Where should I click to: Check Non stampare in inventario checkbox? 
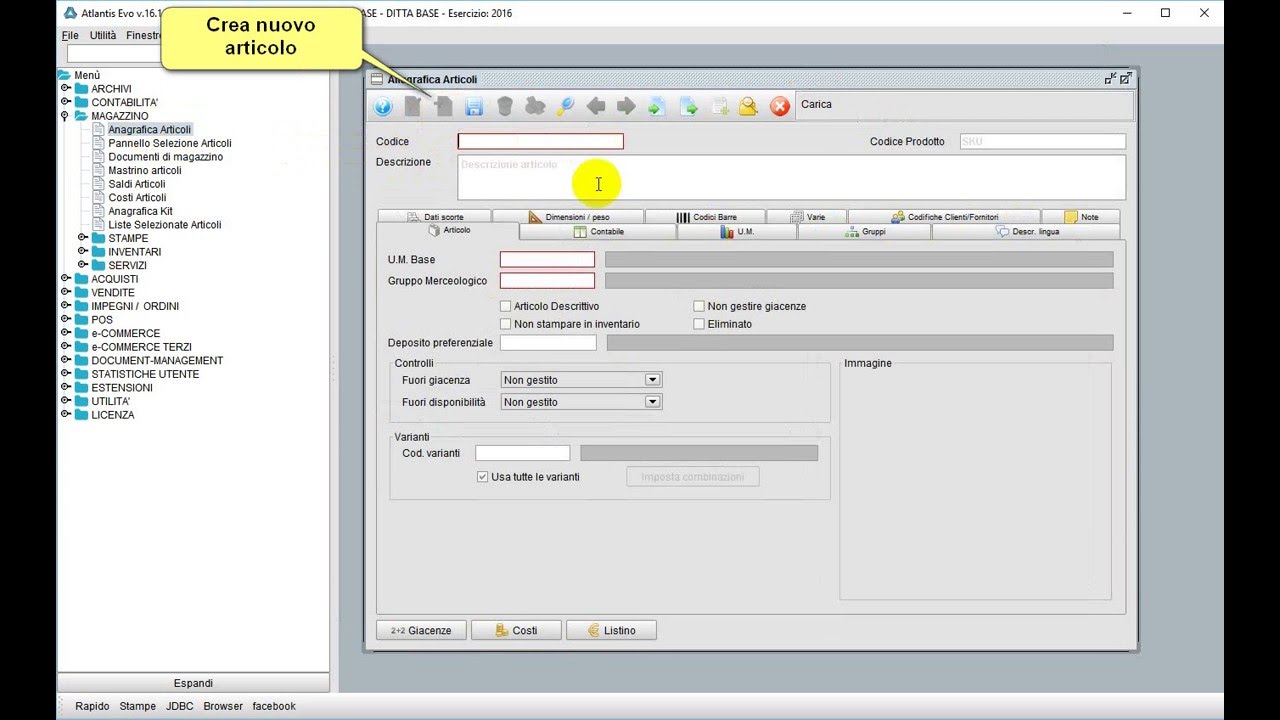pos(505,324)
